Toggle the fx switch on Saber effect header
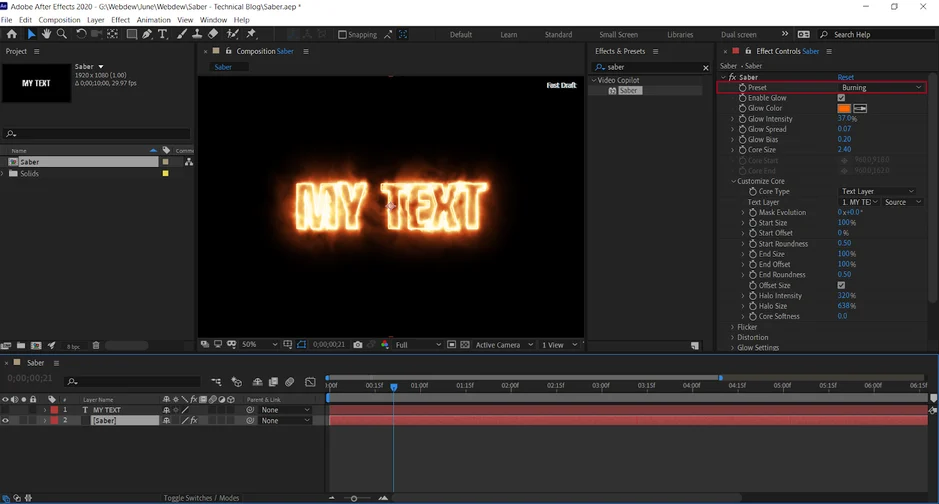Image resolution: width=939 pixels, height=504 pixels. click(x=732, y=77)
